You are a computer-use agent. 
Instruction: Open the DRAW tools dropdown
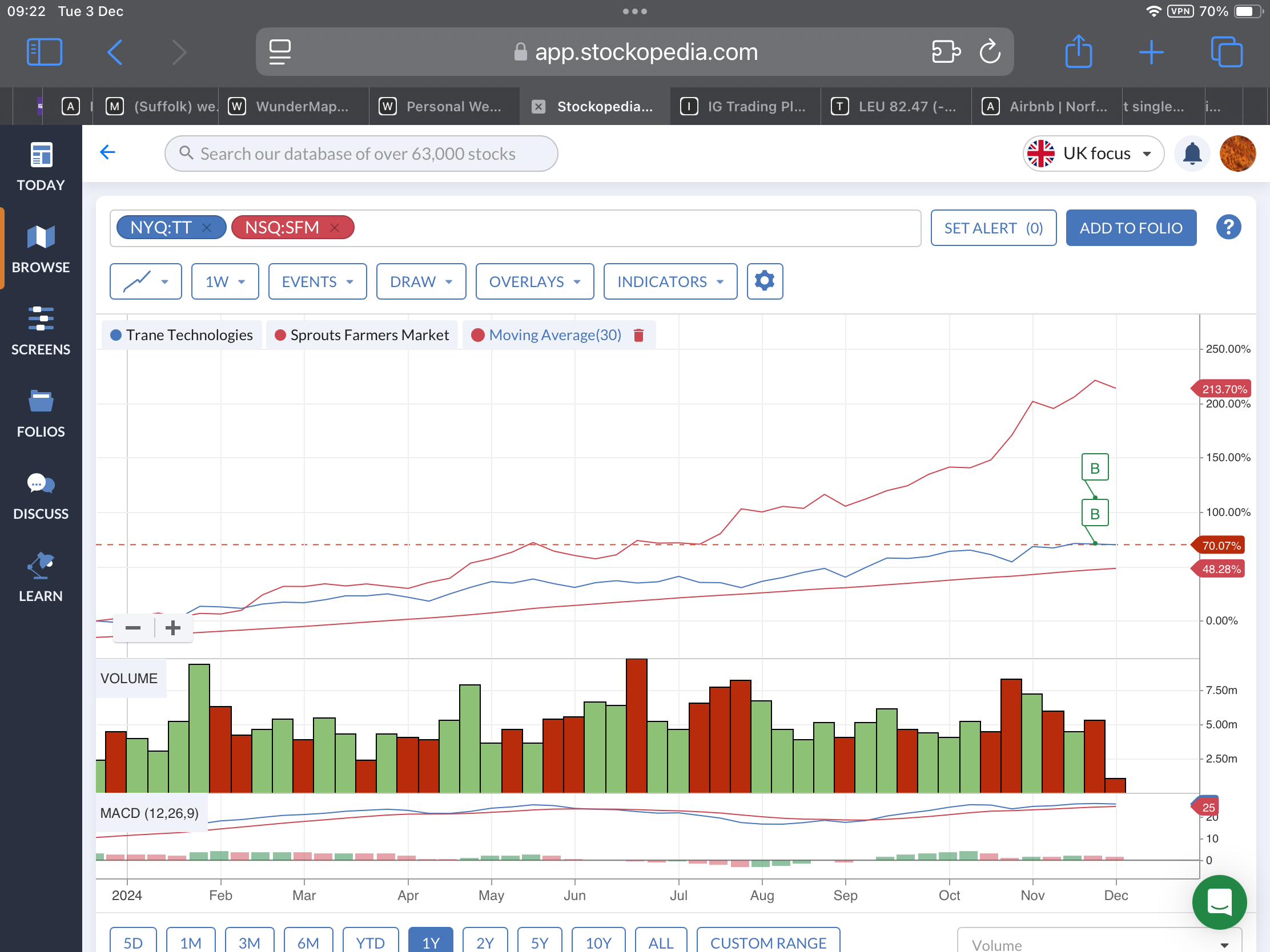421,281
